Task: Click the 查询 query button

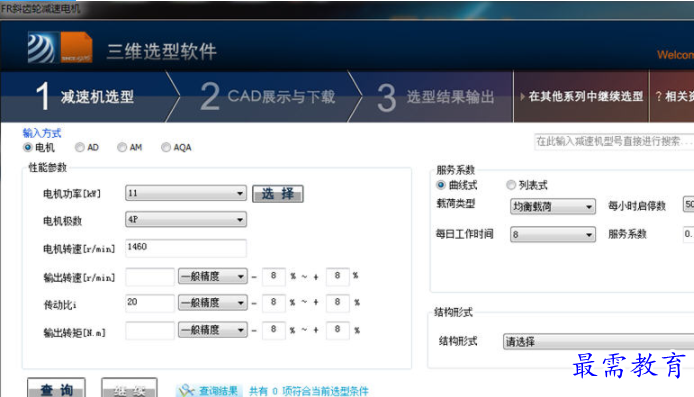Action: (x=56, y=388)
